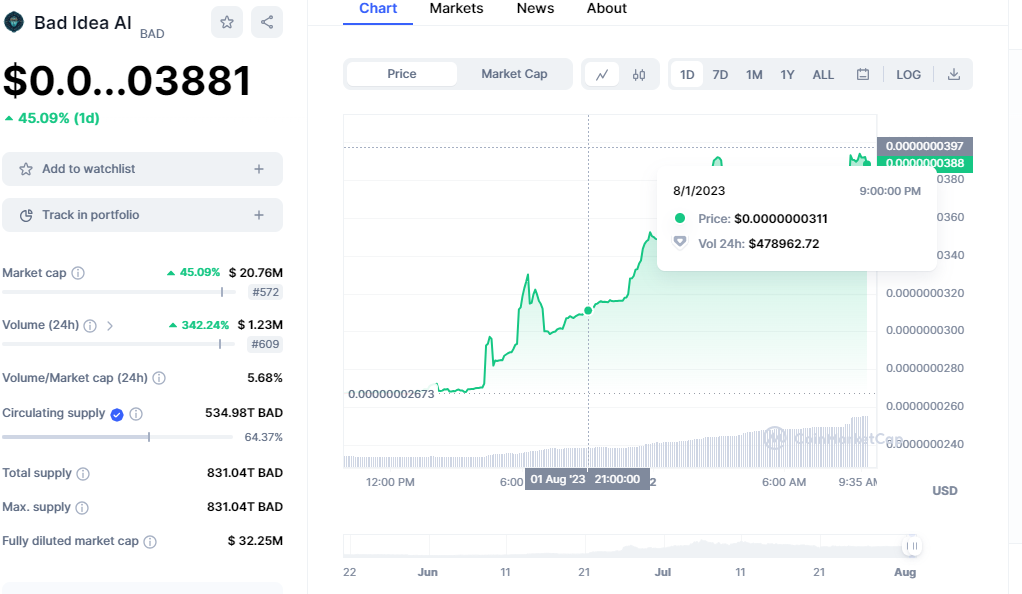Click the Bad Idea AI coin logo

pyautogui.click(x=14, y=22)
